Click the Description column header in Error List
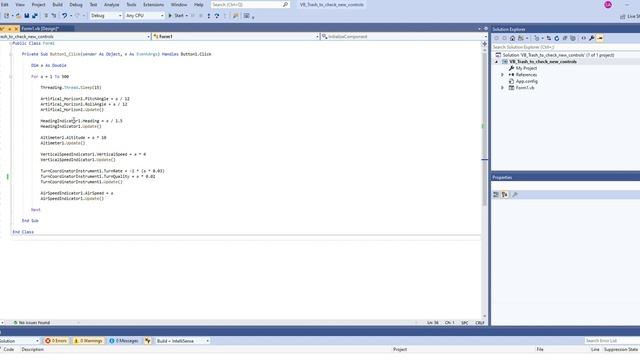This screenshot has height=360, width=640. [33, 349]
